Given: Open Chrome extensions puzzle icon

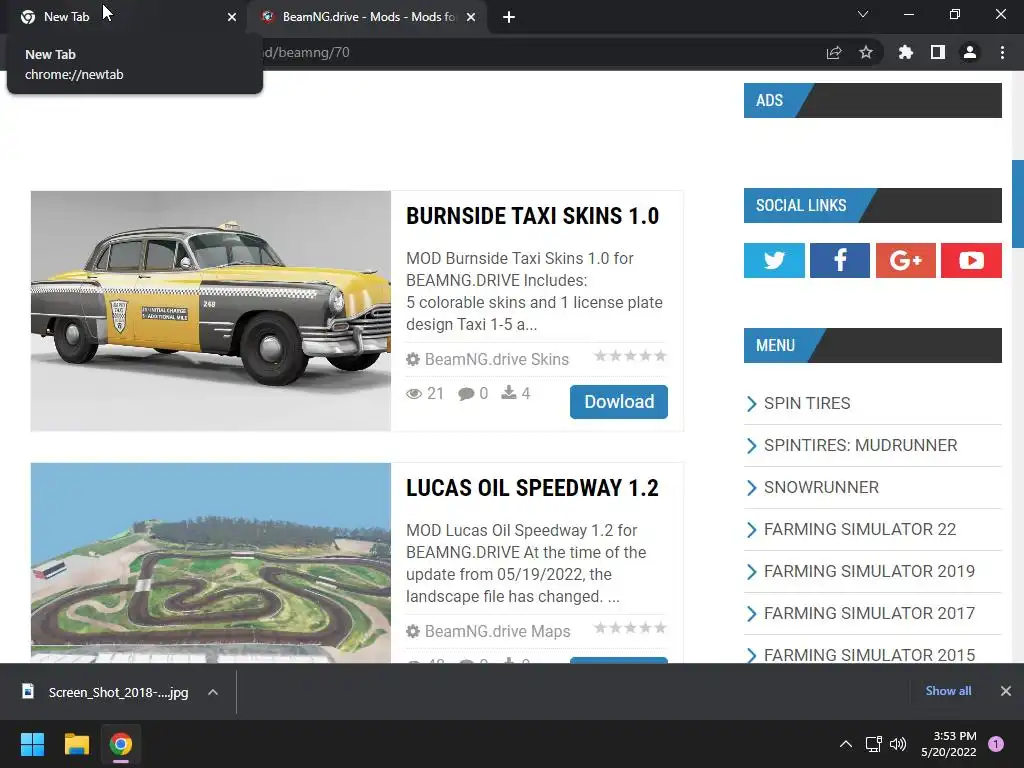Looking at the screenshot, I should point(906,52).
